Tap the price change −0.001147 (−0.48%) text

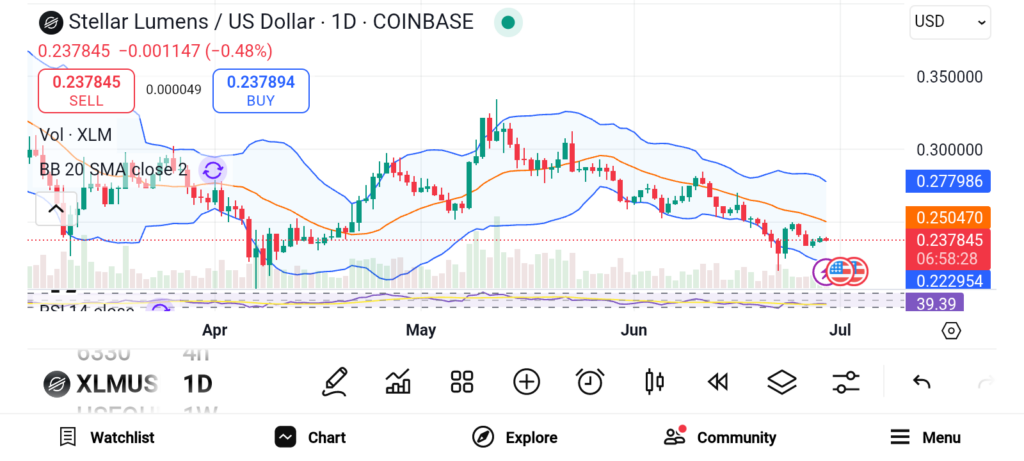point(196,51)
